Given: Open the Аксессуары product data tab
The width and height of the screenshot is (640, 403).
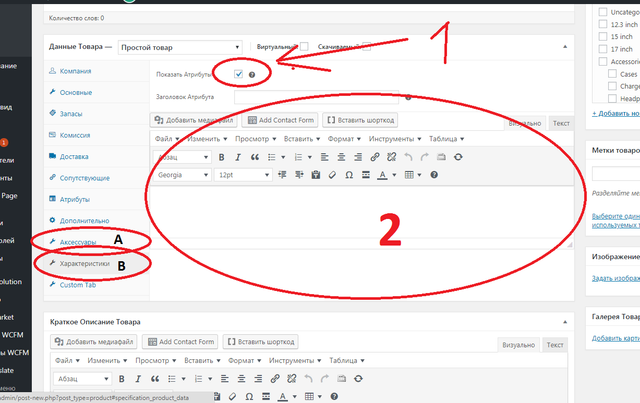Looking at the screenshot, I should [x=78, y=242].
